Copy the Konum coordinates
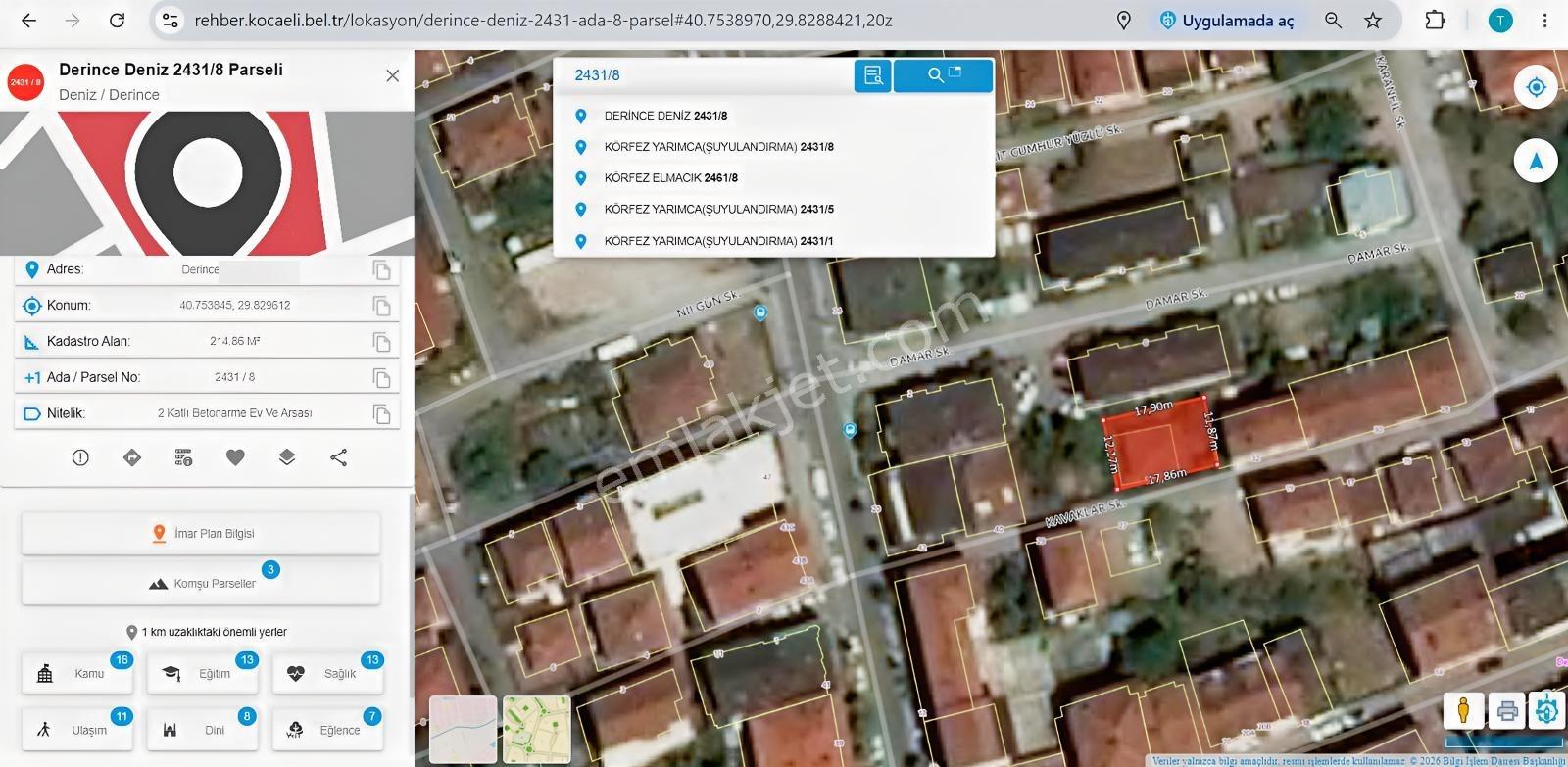Screen dimensions: 1568x767 click(382, 306)
